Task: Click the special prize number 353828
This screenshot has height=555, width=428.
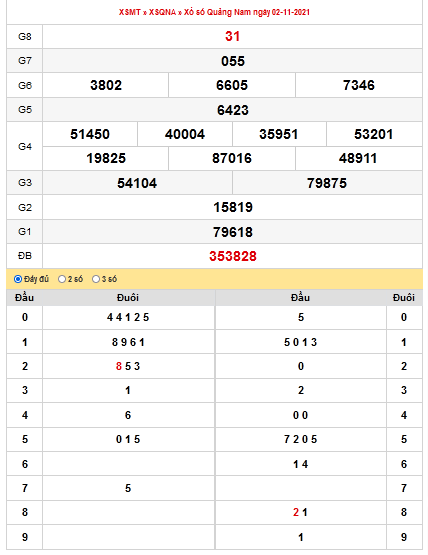Action: [x=233, y=256]
